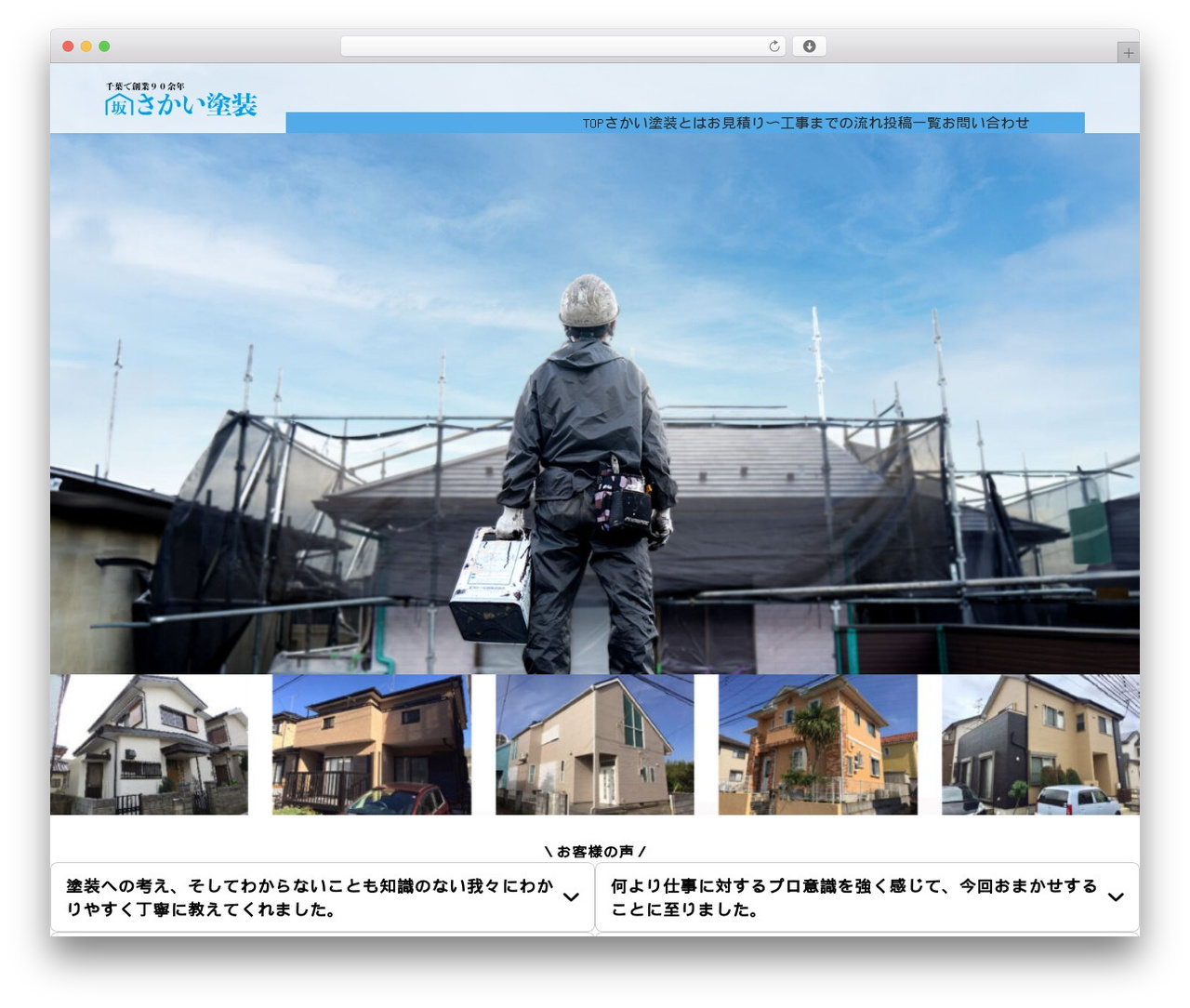This screenshot has width=1190, height=1008.
Task: Click the お客様の声 heading
Action: click(x=595, y=851)
